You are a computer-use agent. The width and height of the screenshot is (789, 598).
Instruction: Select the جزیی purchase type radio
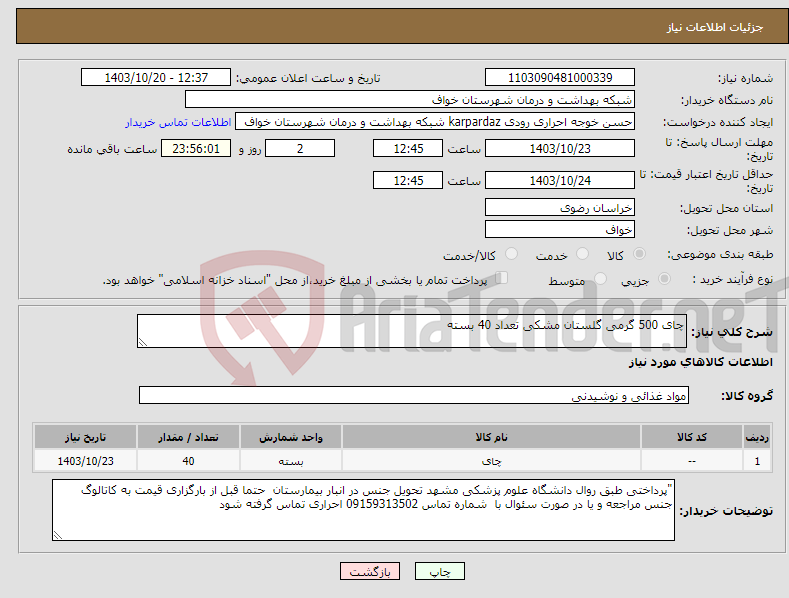[x=664, y=278]
